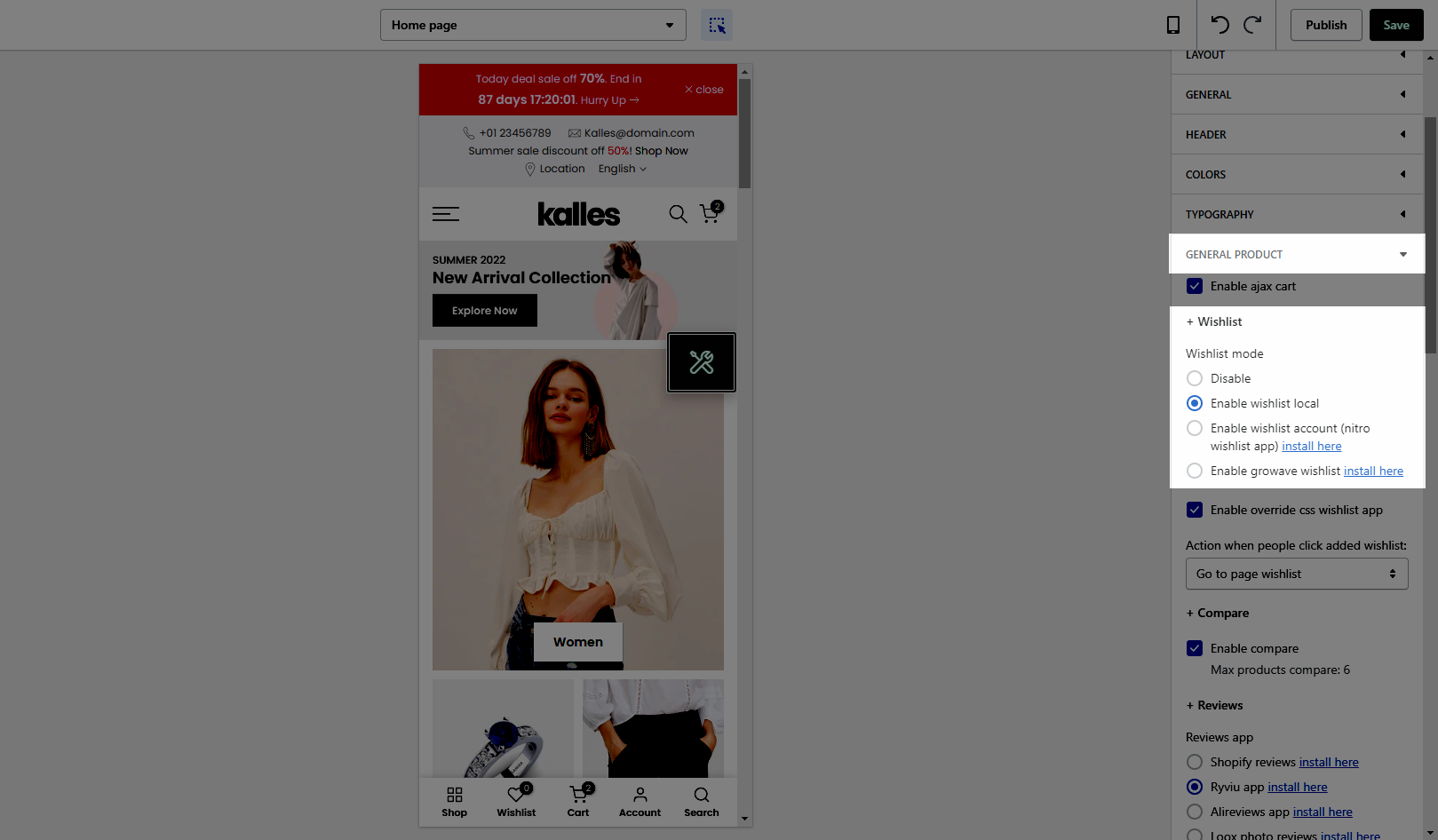Collapse the GENERAL PRODUCT section

point(1297,254)
